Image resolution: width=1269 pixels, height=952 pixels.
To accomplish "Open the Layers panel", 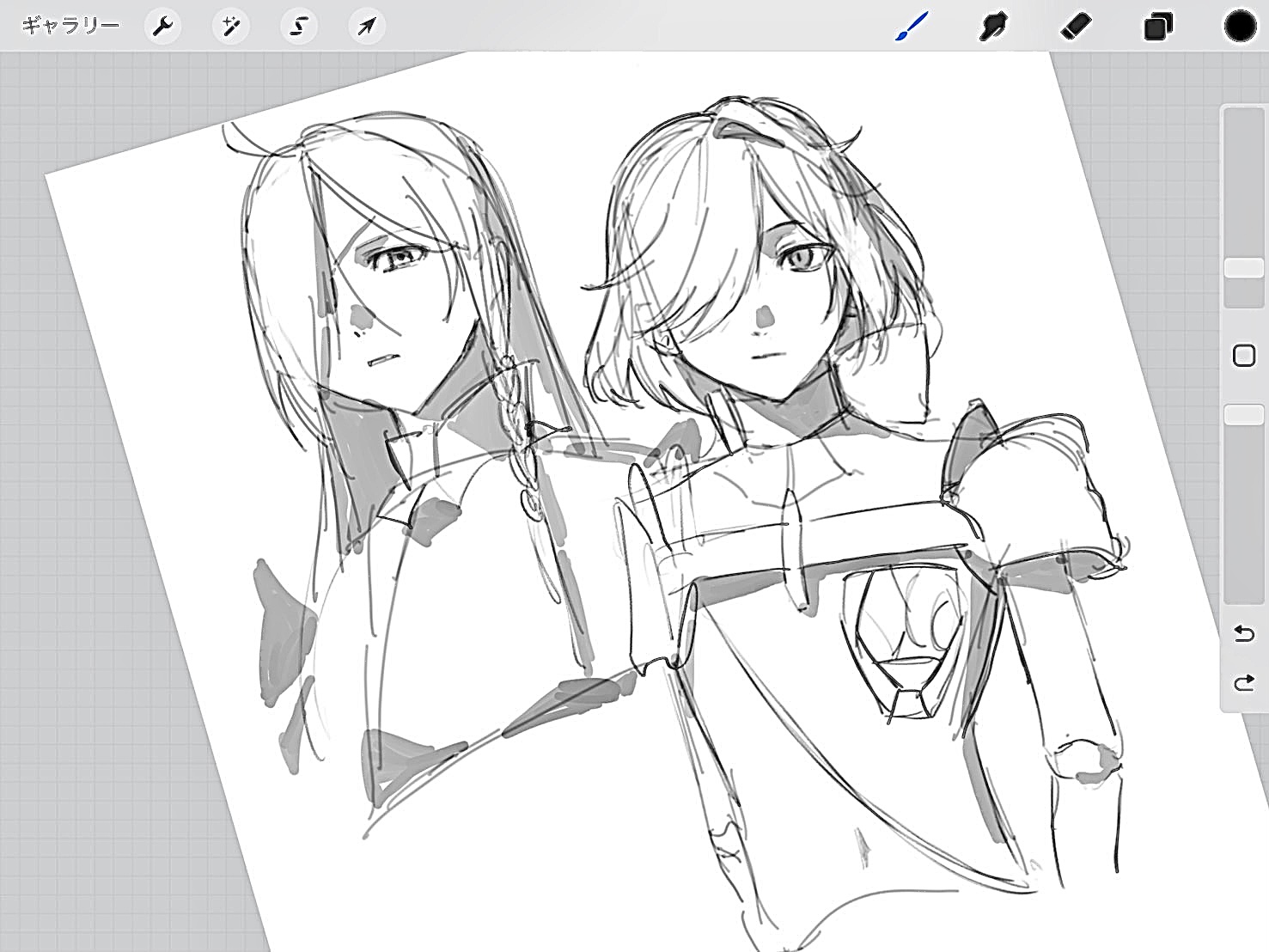I will pyautogui.click(x=1157, y=27).
